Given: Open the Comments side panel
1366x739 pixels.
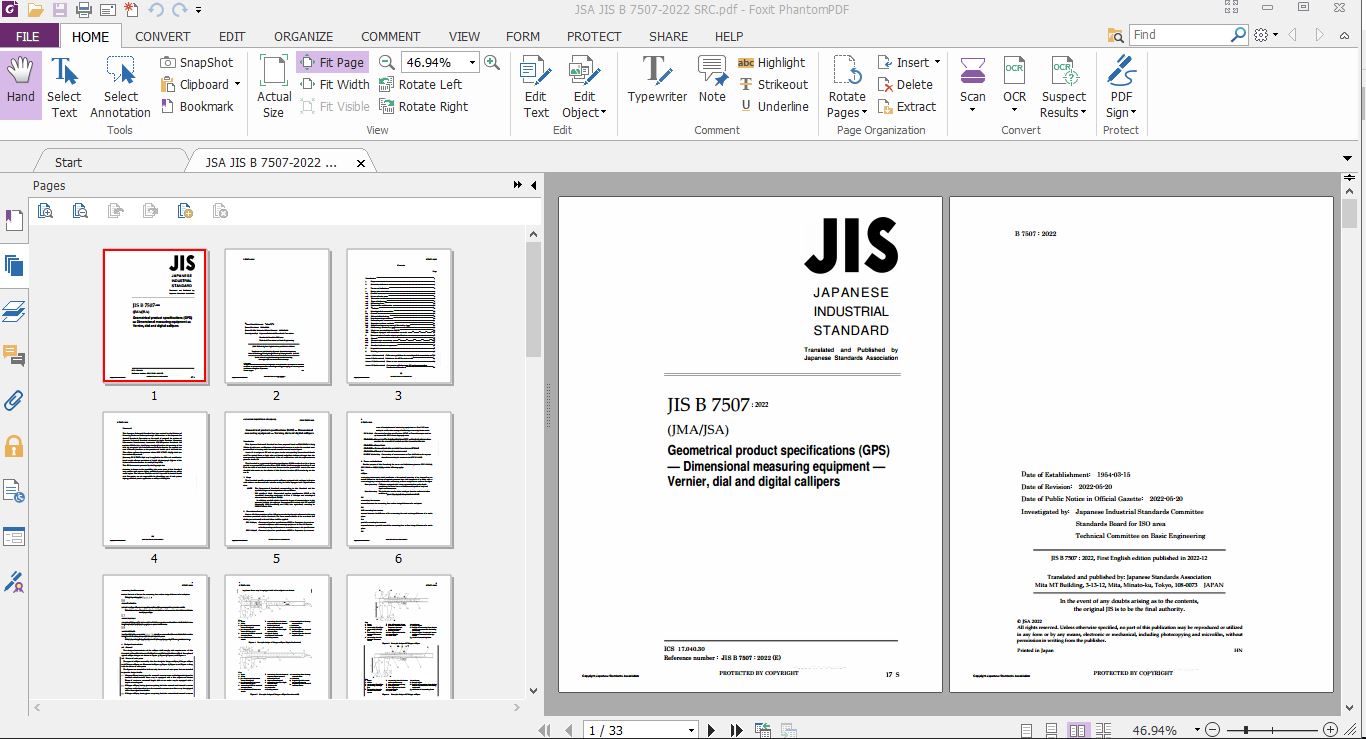Looking at the screenshot, I should [14, 356].
